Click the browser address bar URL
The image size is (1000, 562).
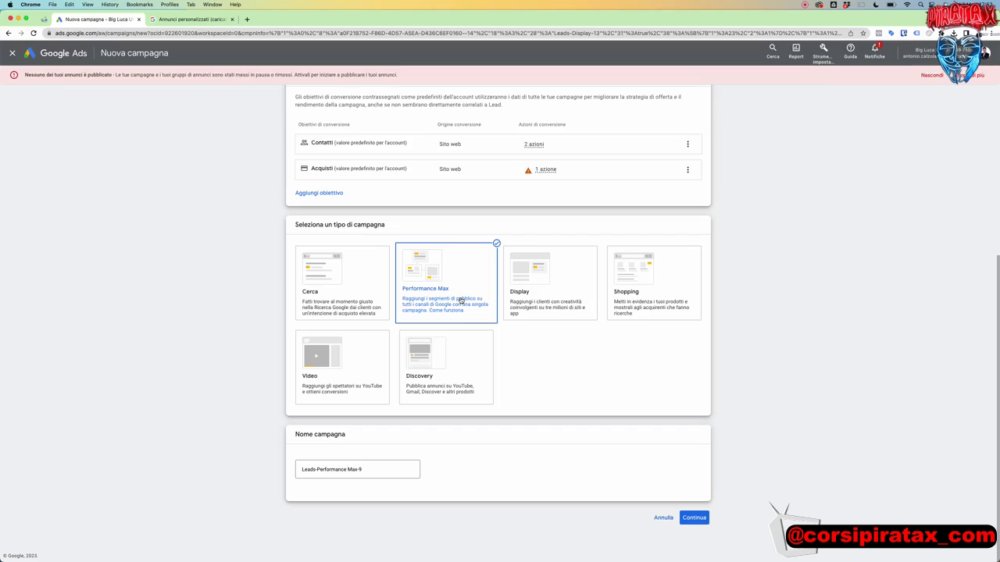[x=448, y=33]
